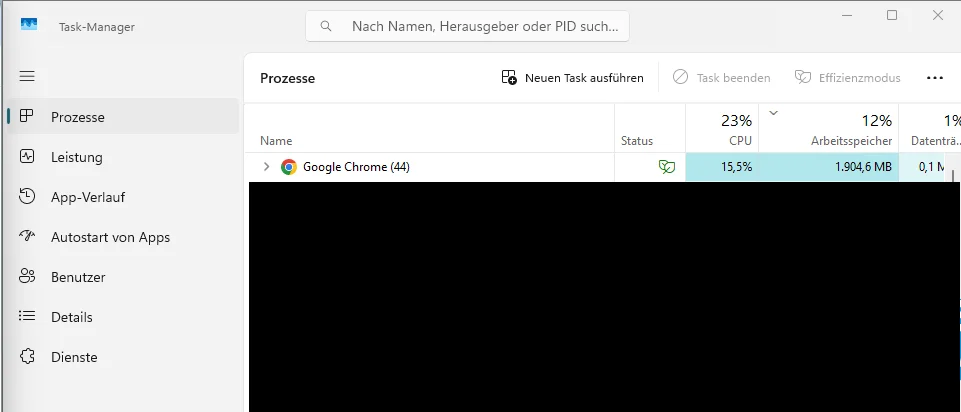Toggle Effizienzmodus for the process
Viewport: 961px width, 412px height.
coord(848,78)
